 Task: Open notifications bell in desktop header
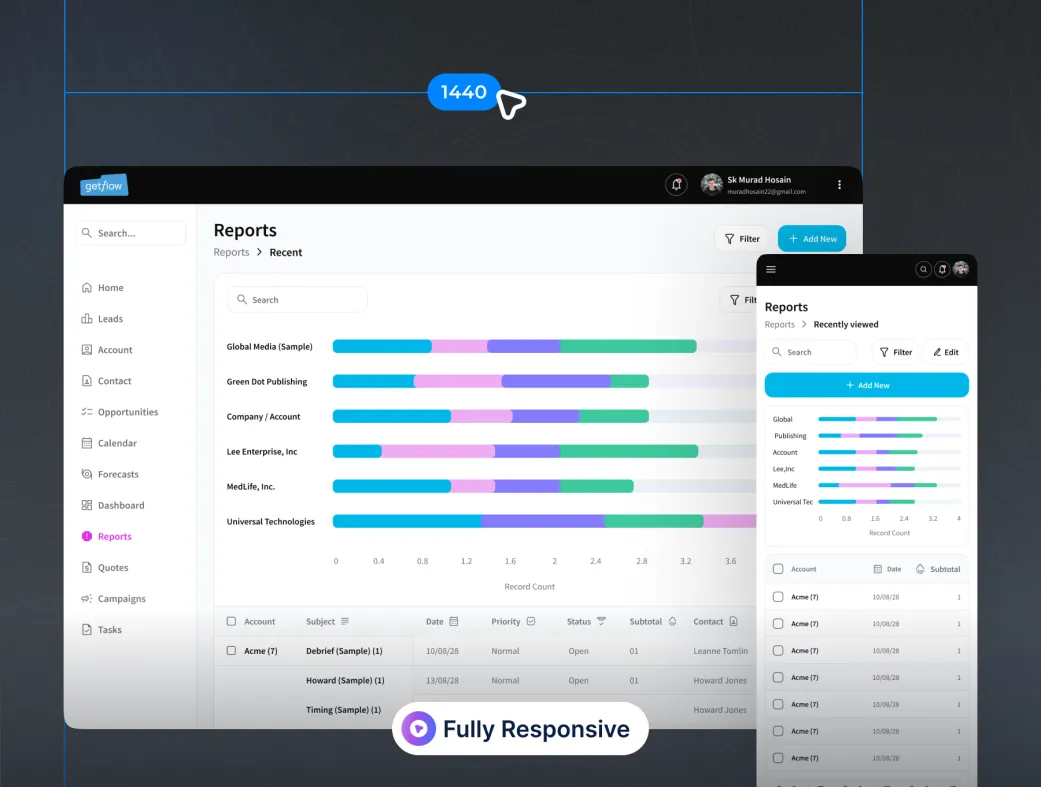pos(676,185)
